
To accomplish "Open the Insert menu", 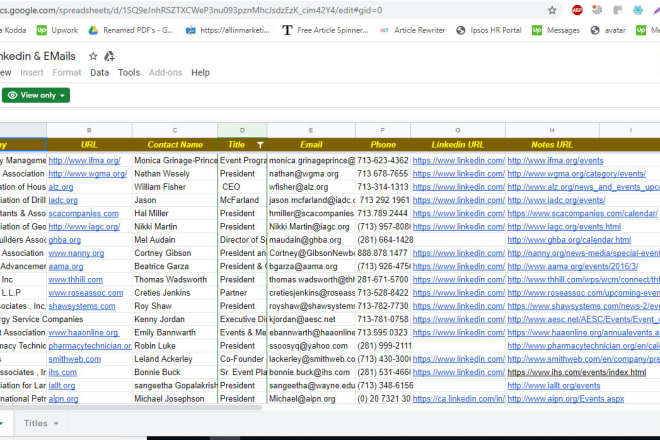I will click(32, 72).
